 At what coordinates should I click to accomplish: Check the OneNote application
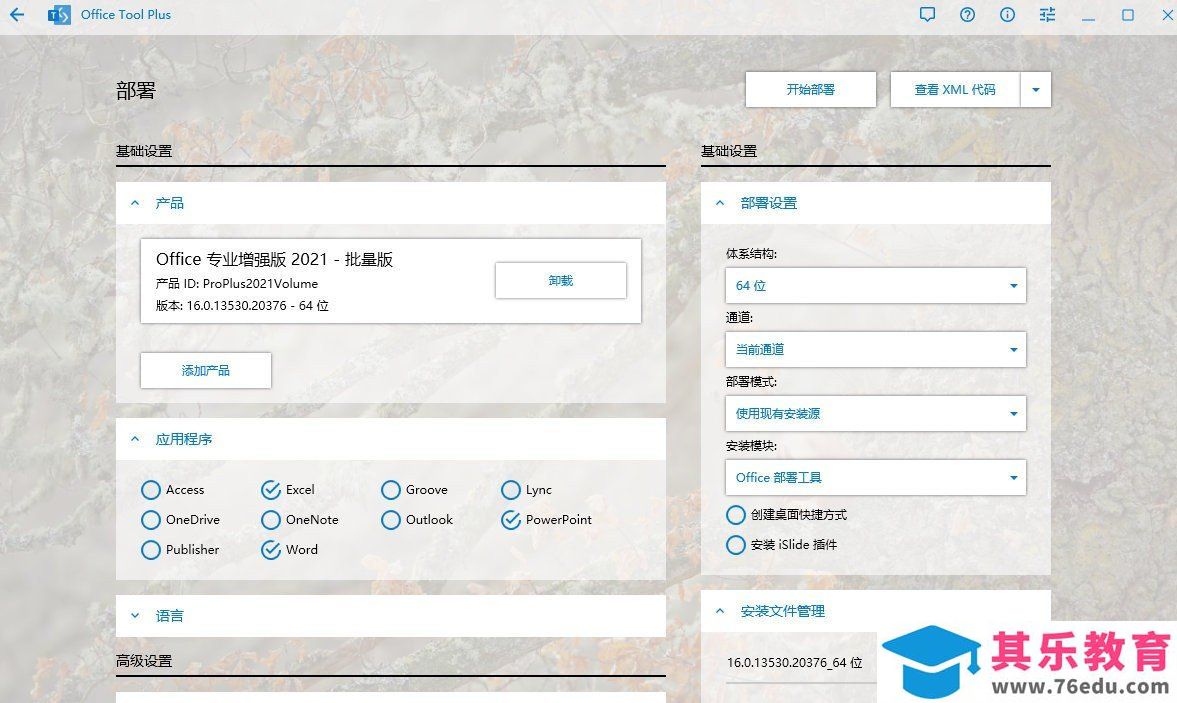click(x=271, y=520)
